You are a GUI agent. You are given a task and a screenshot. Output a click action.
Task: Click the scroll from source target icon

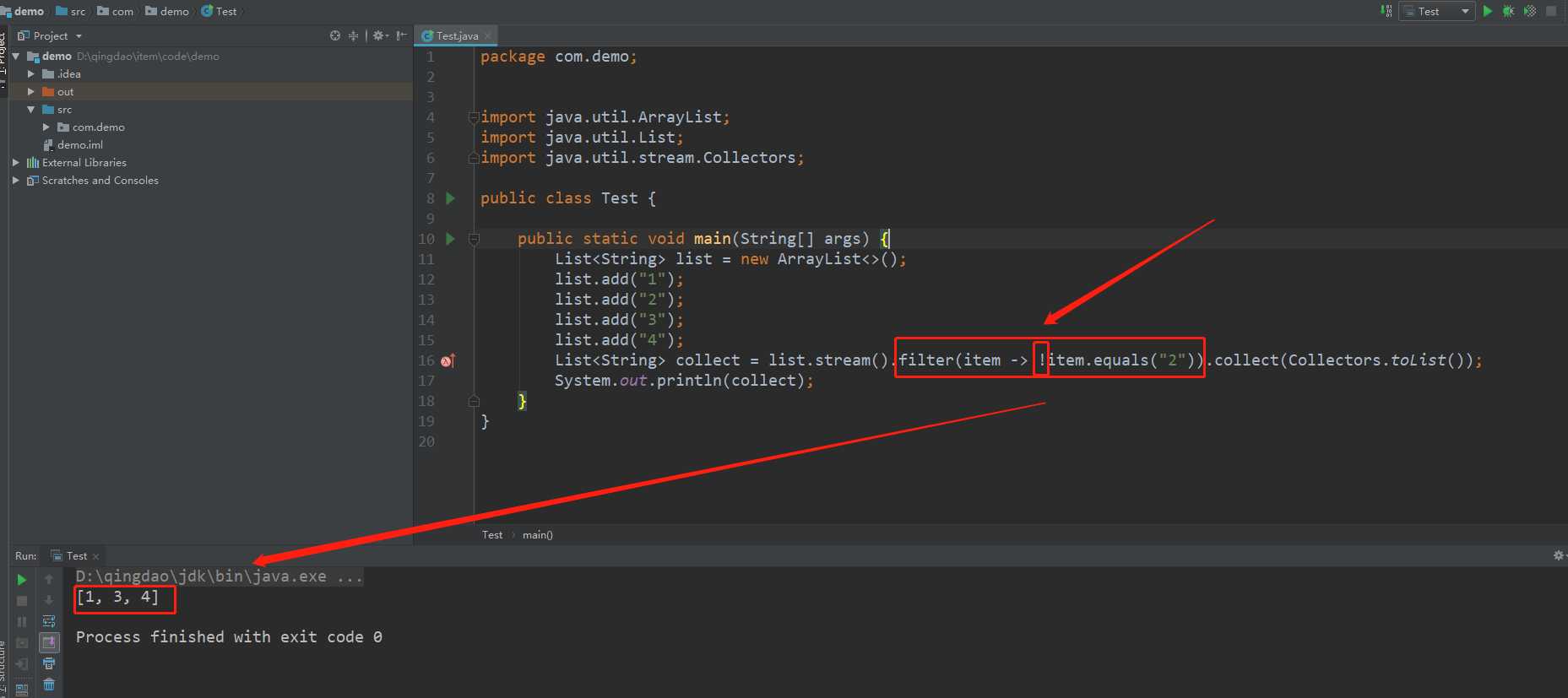pos(335,35)
